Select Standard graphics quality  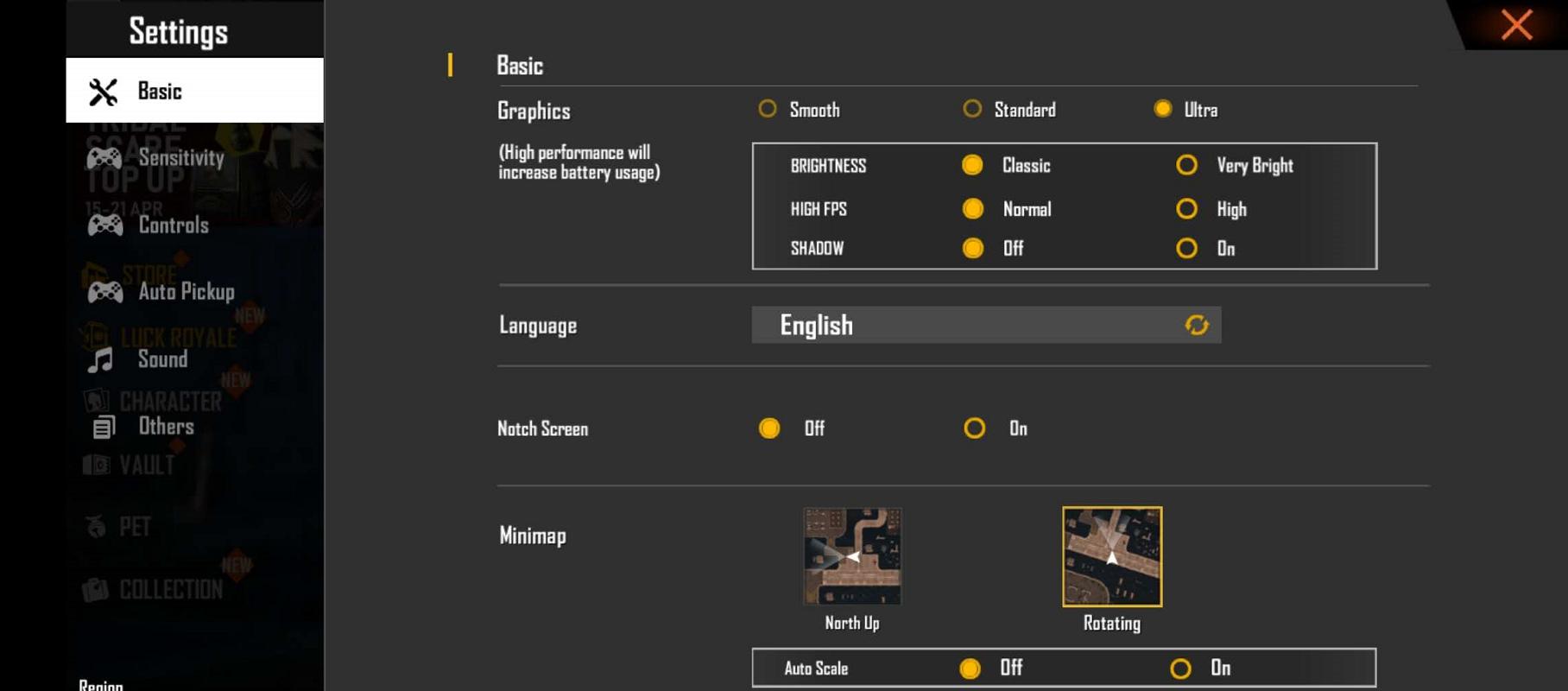(x=972, y=109)
